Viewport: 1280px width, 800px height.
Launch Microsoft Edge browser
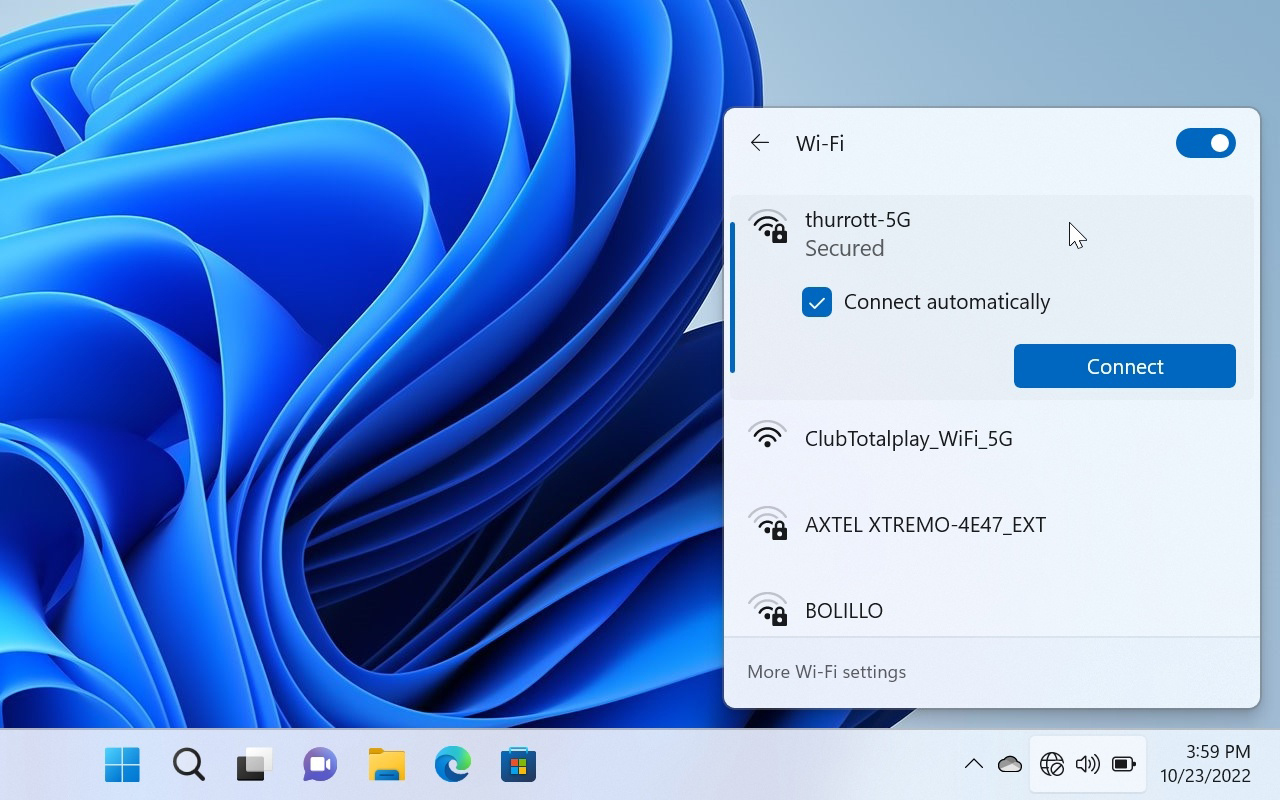click(452, 765)
